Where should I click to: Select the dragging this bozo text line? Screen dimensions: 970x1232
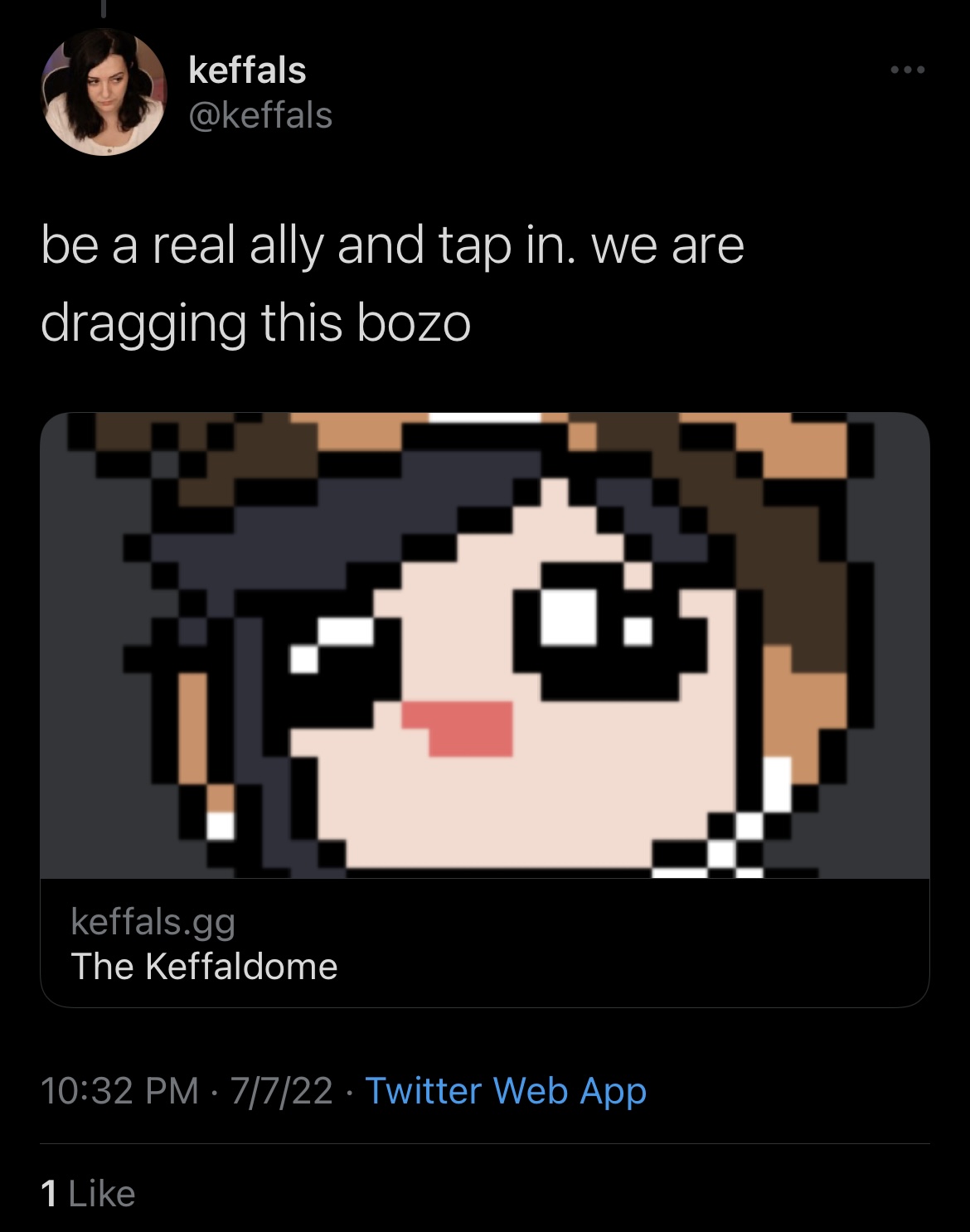(255, 323)
